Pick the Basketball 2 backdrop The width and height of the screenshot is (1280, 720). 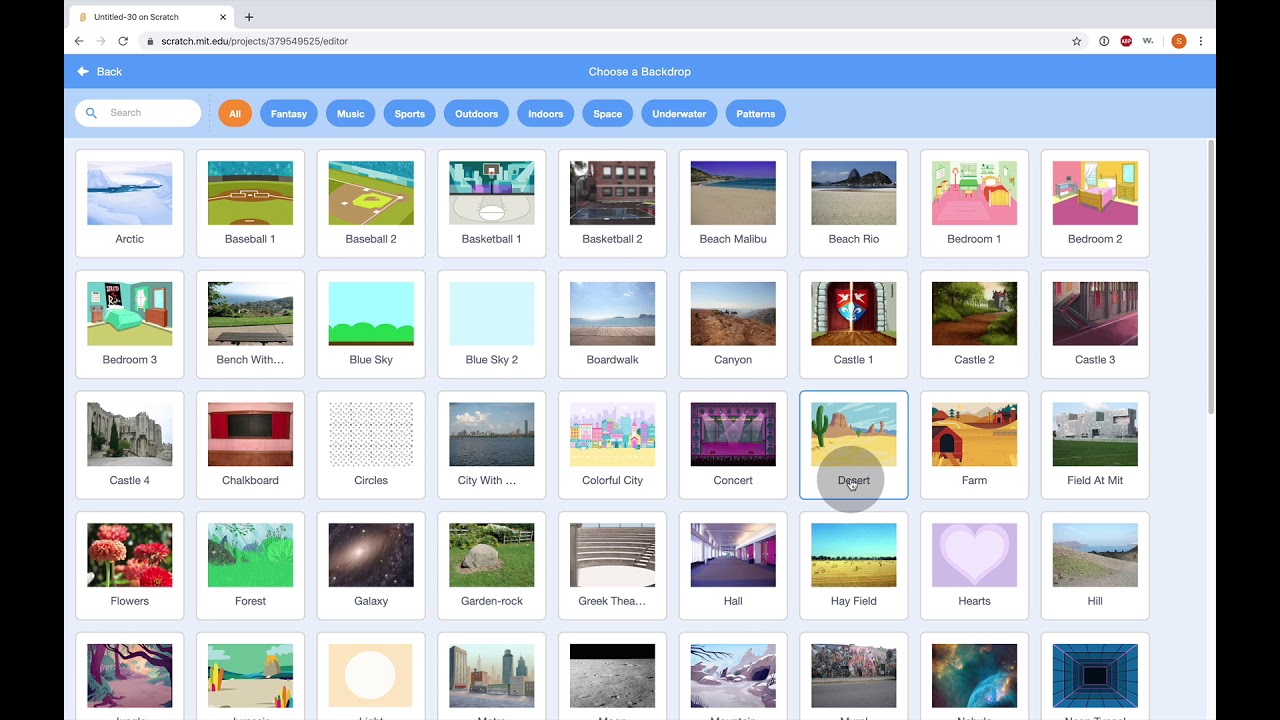tap(613, 204)
